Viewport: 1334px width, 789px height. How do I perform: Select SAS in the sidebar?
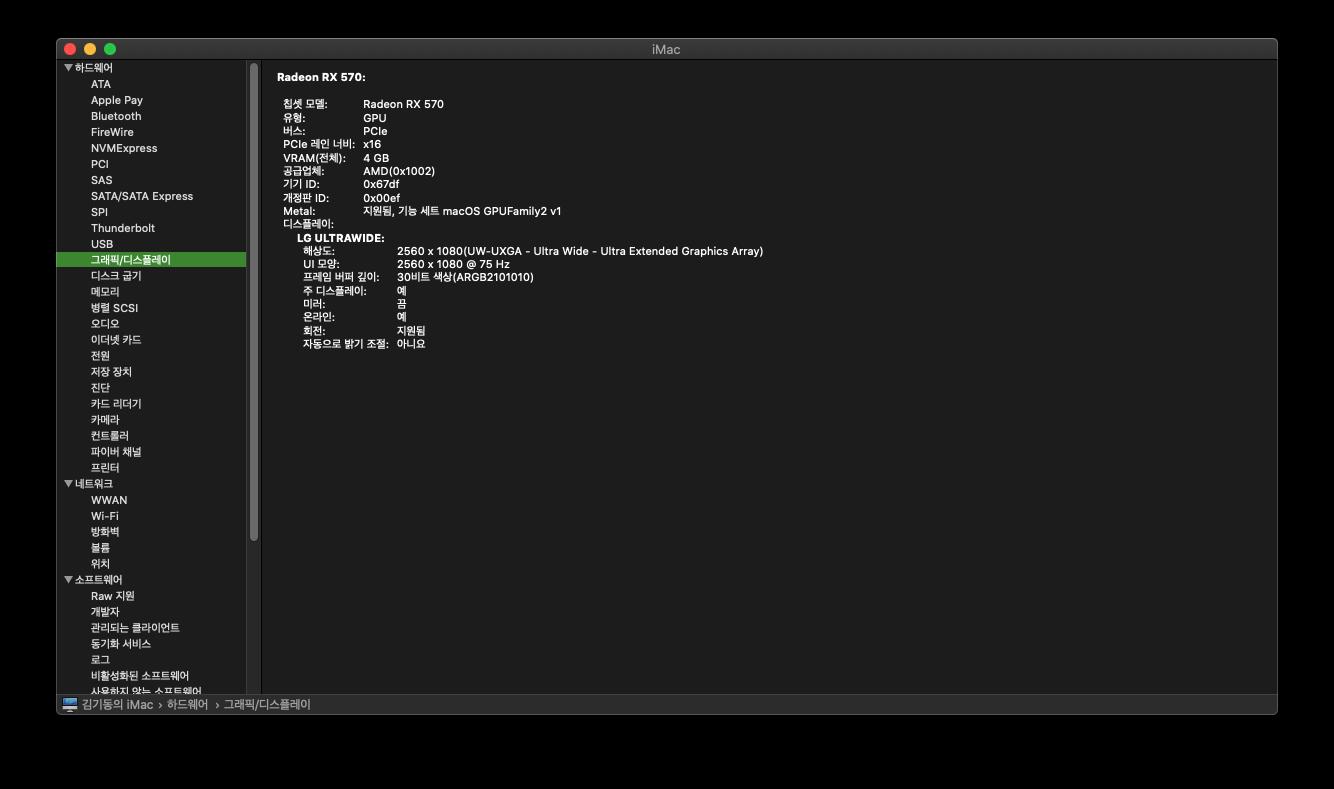coord(102,180)
